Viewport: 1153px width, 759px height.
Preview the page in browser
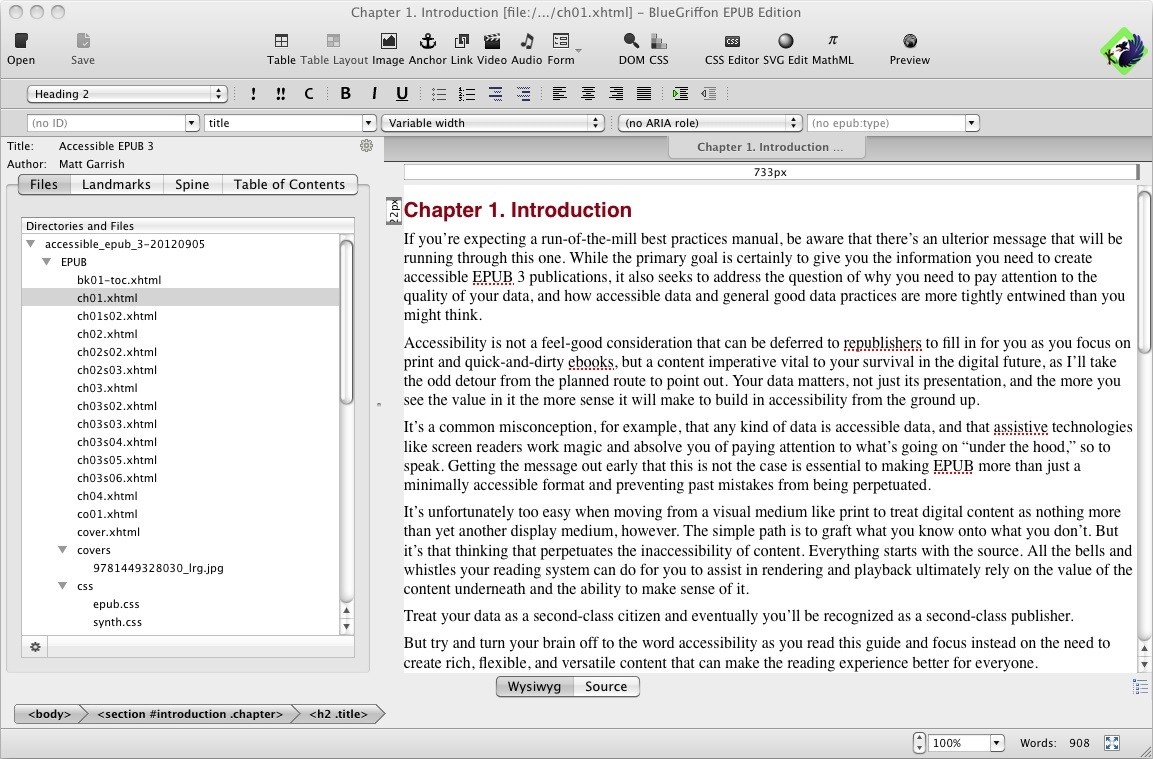[x=910, y=49]
